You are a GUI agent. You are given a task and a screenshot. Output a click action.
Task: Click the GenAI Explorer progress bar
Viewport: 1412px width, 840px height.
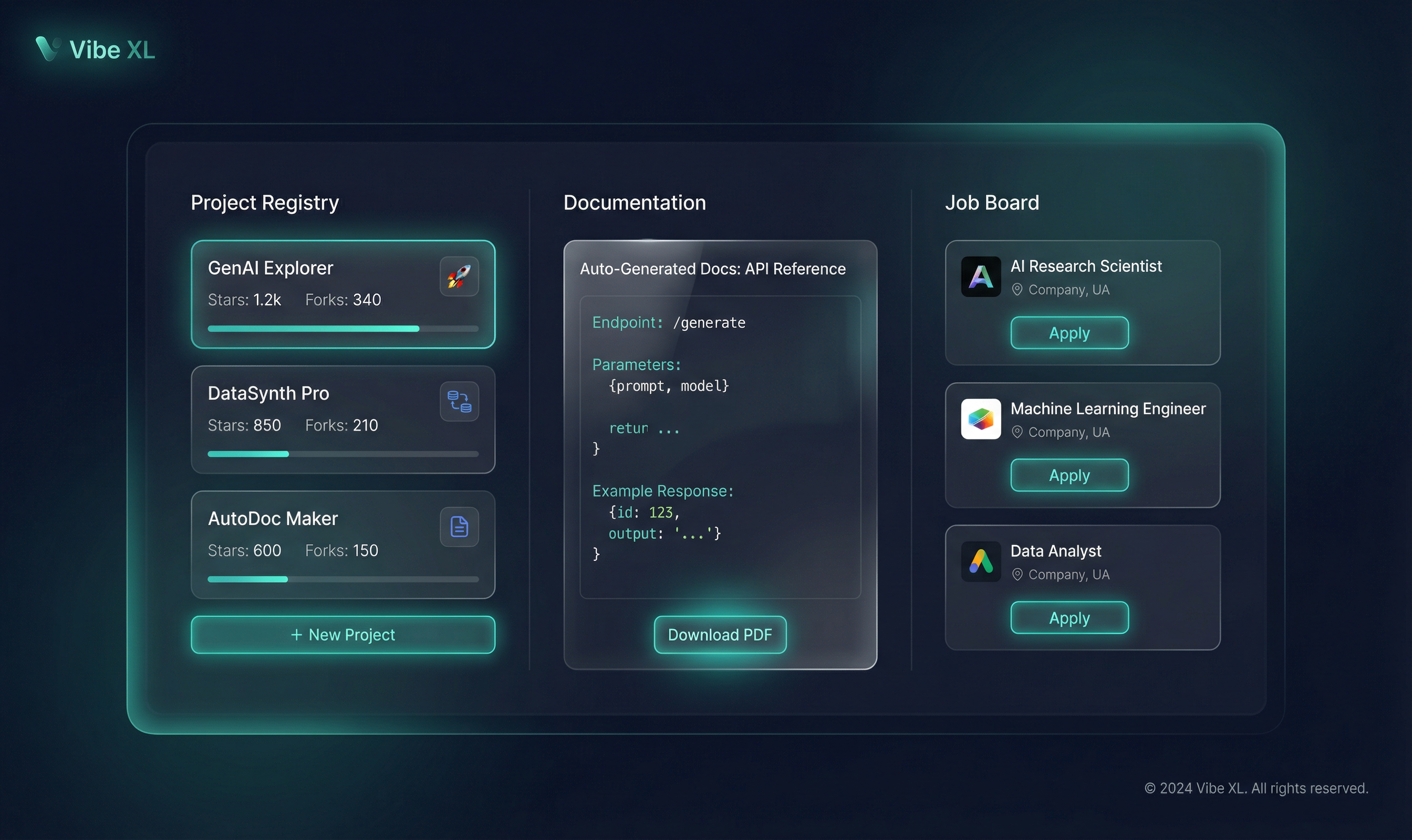(342, 329)
